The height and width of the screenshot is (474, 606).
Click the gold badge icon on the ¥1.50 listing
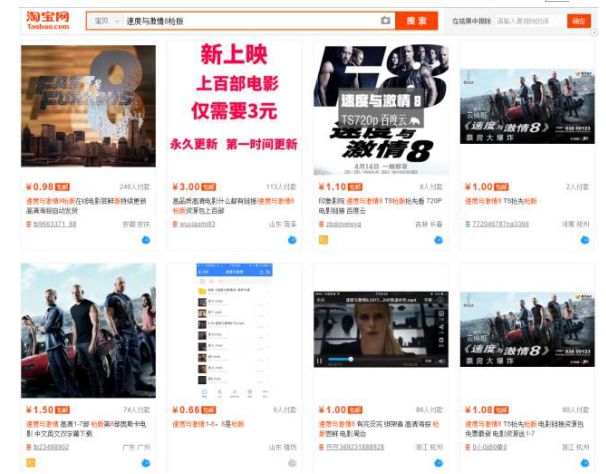click(x=31, y=463)
